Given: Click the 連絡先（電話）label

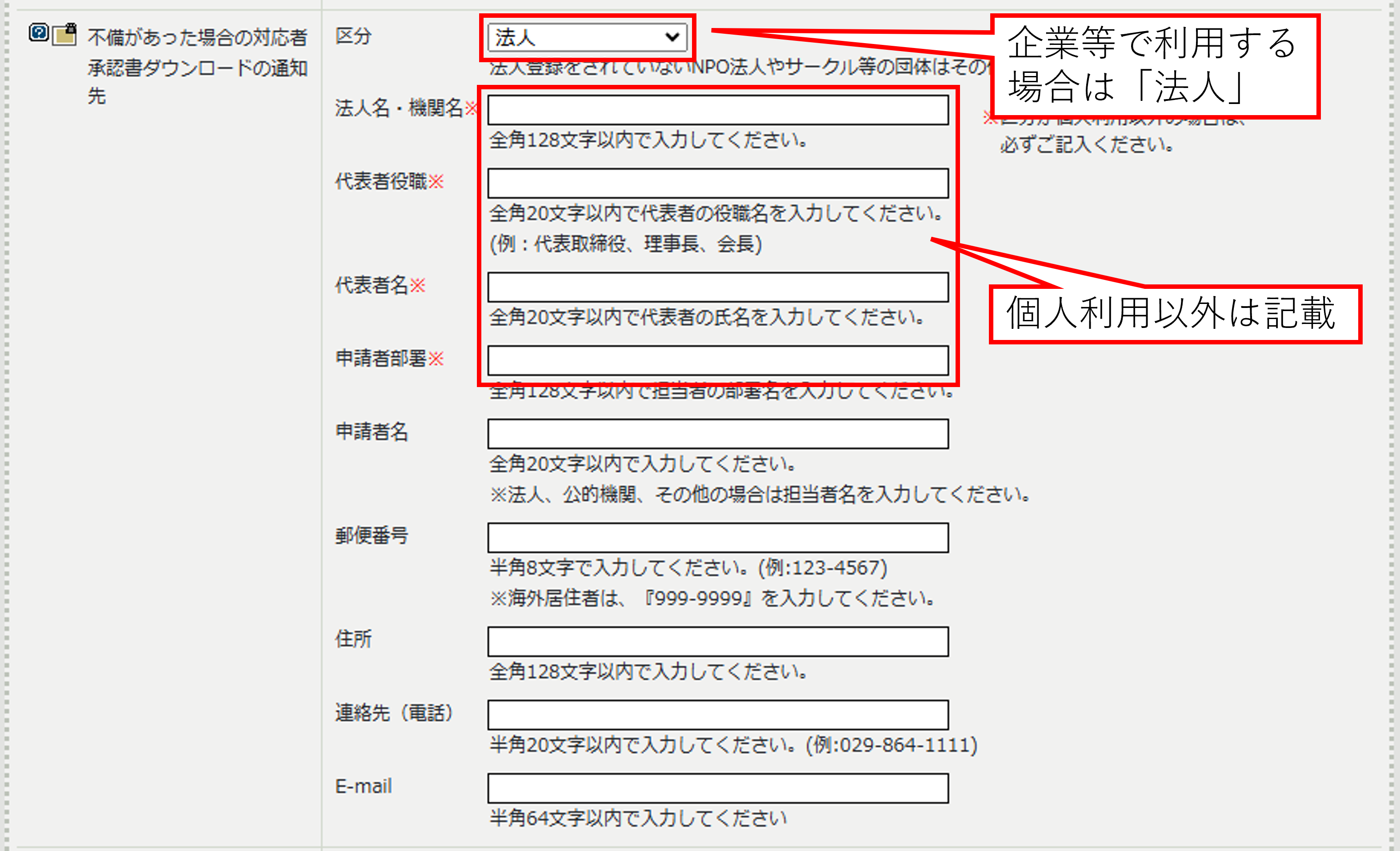Looking at the screenshot, I should (394, 712).
